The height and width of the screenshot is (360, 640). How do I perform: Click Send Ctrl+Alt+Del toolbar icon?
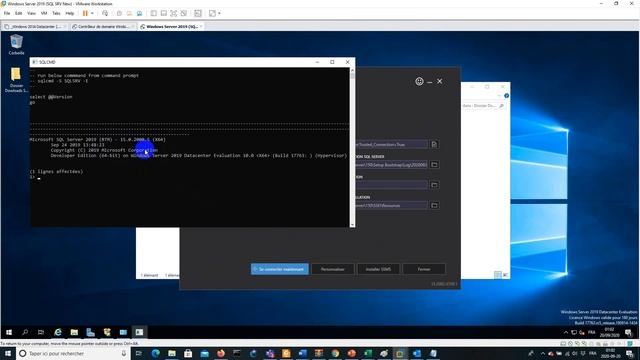[x=105, y=13]
